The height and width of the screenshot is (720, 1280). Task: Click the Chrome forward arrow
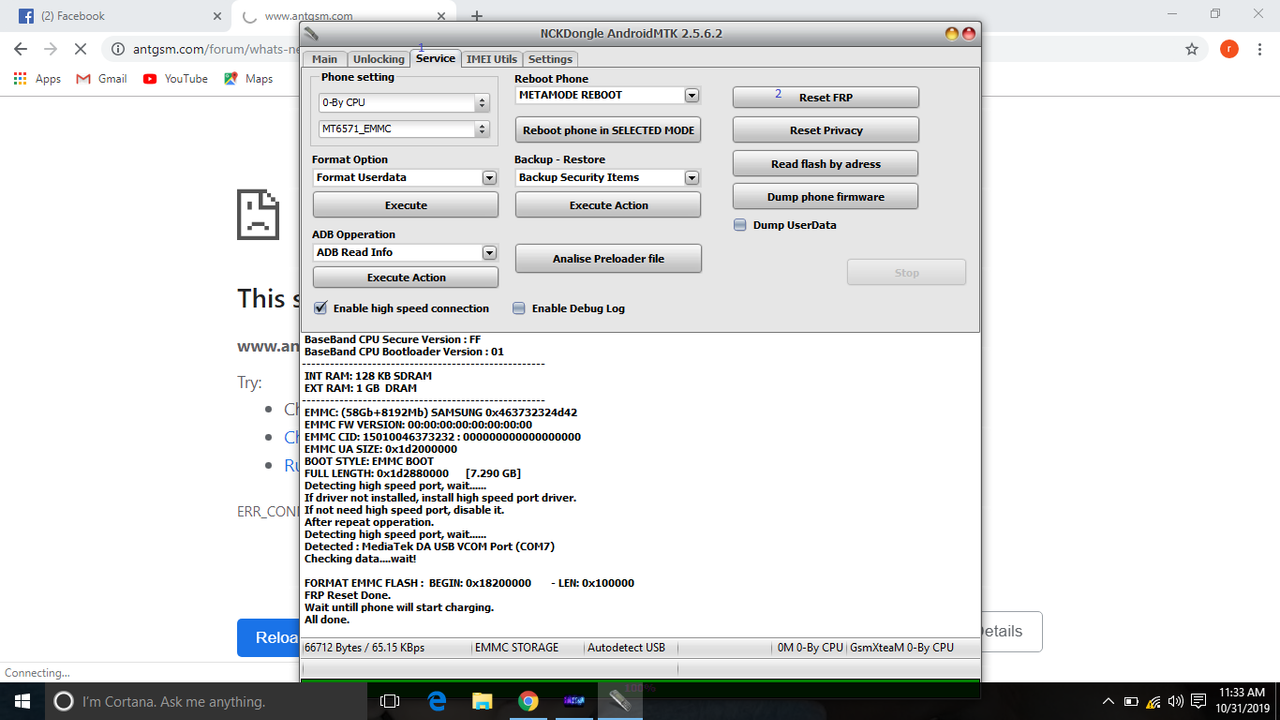click(x=51, y=49)
